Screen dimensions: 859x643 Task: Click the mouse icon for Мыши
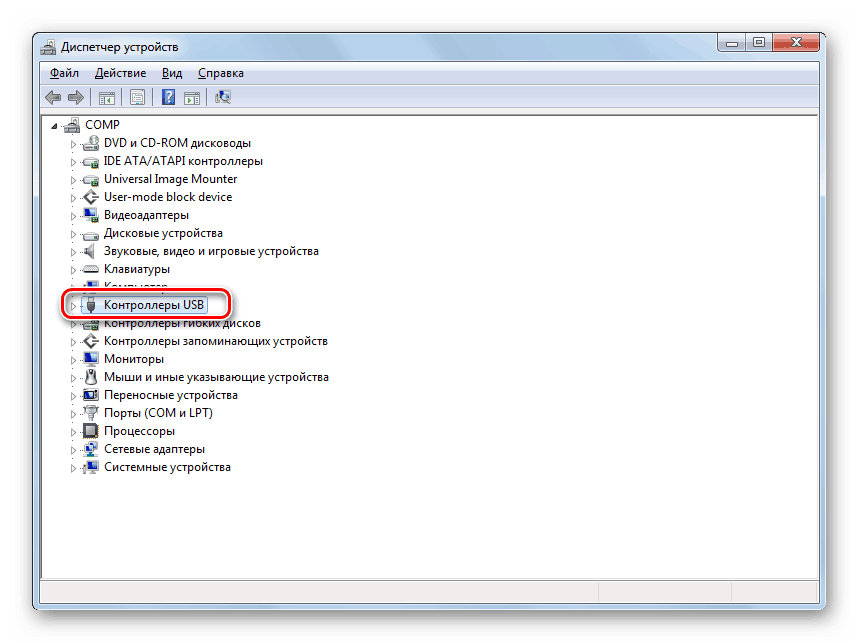(91, 377)
